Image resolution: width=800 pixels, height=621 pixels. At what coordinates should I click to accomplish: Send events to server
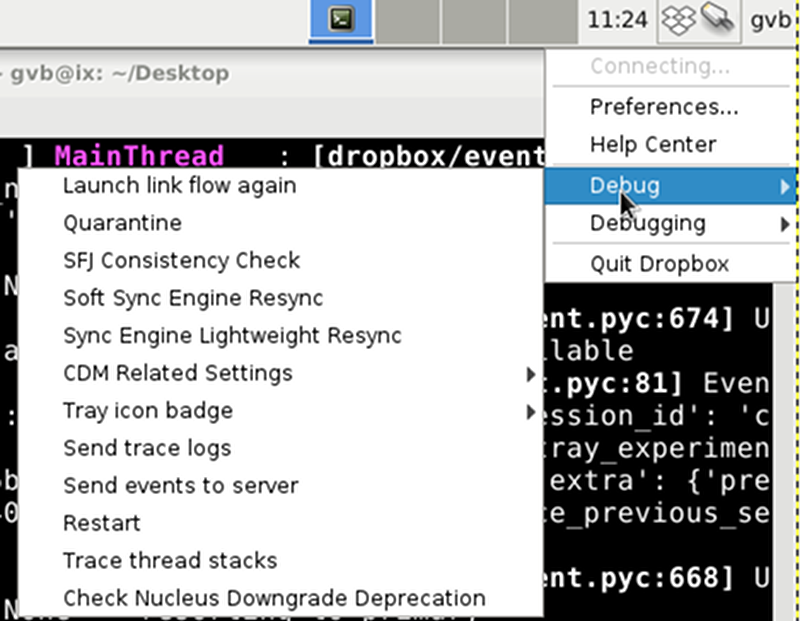click(x=180, y=485)
